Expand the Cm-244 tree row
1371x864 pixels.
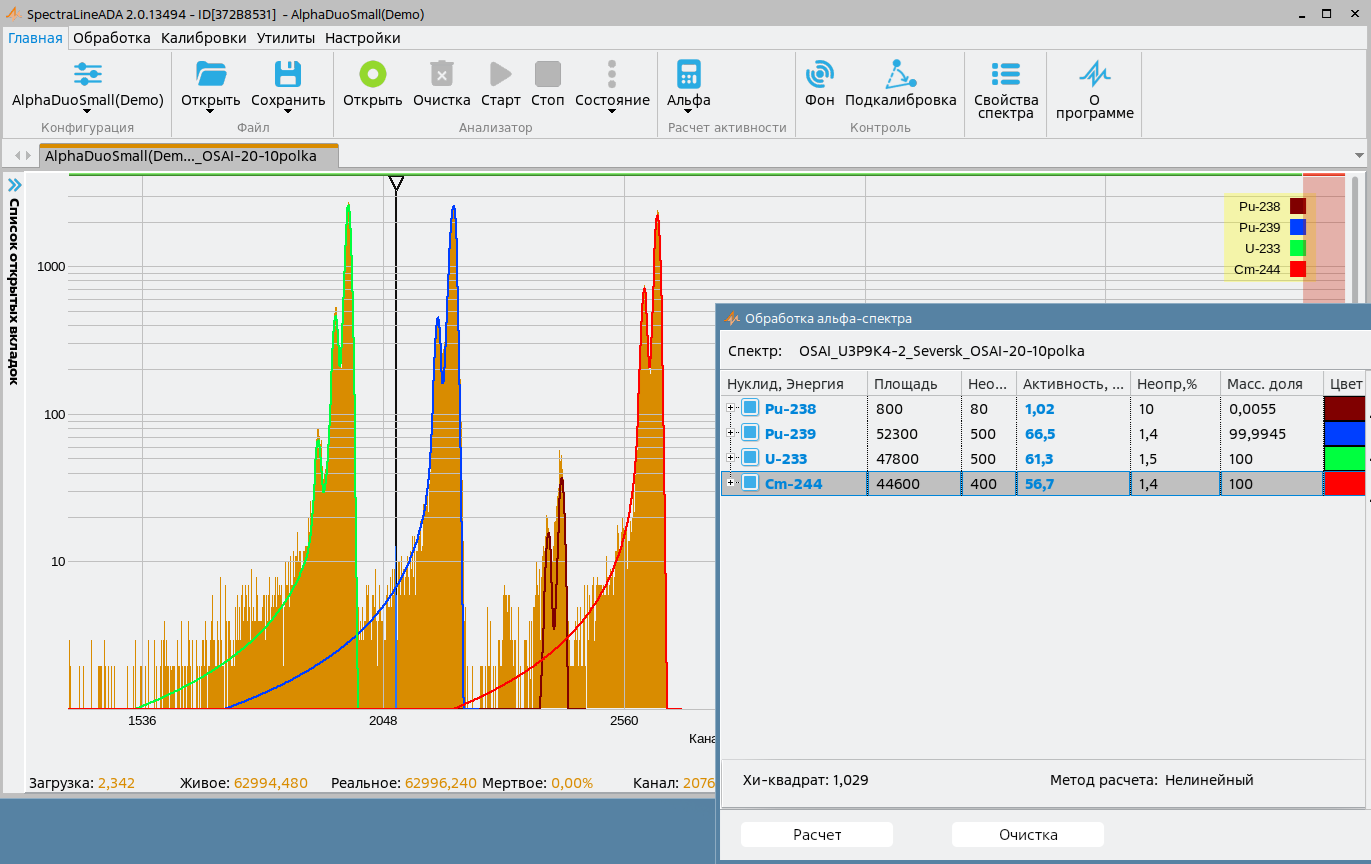pos(731,483)
